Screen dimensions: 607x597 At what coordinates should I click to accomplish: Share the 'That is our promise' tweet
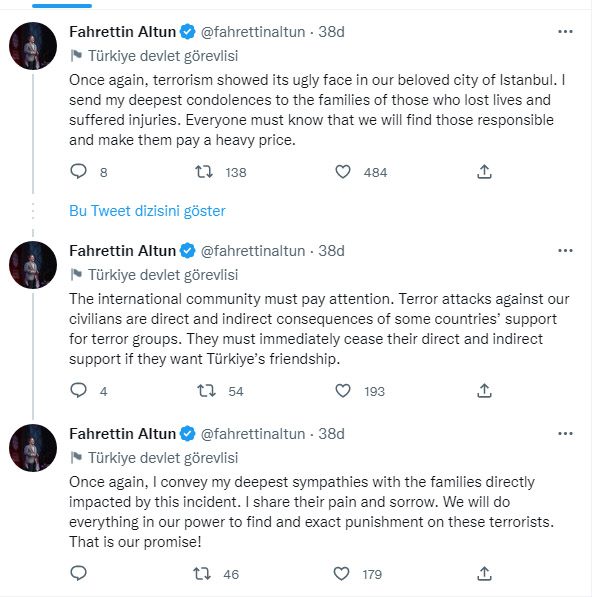click(x=485, y=574)
